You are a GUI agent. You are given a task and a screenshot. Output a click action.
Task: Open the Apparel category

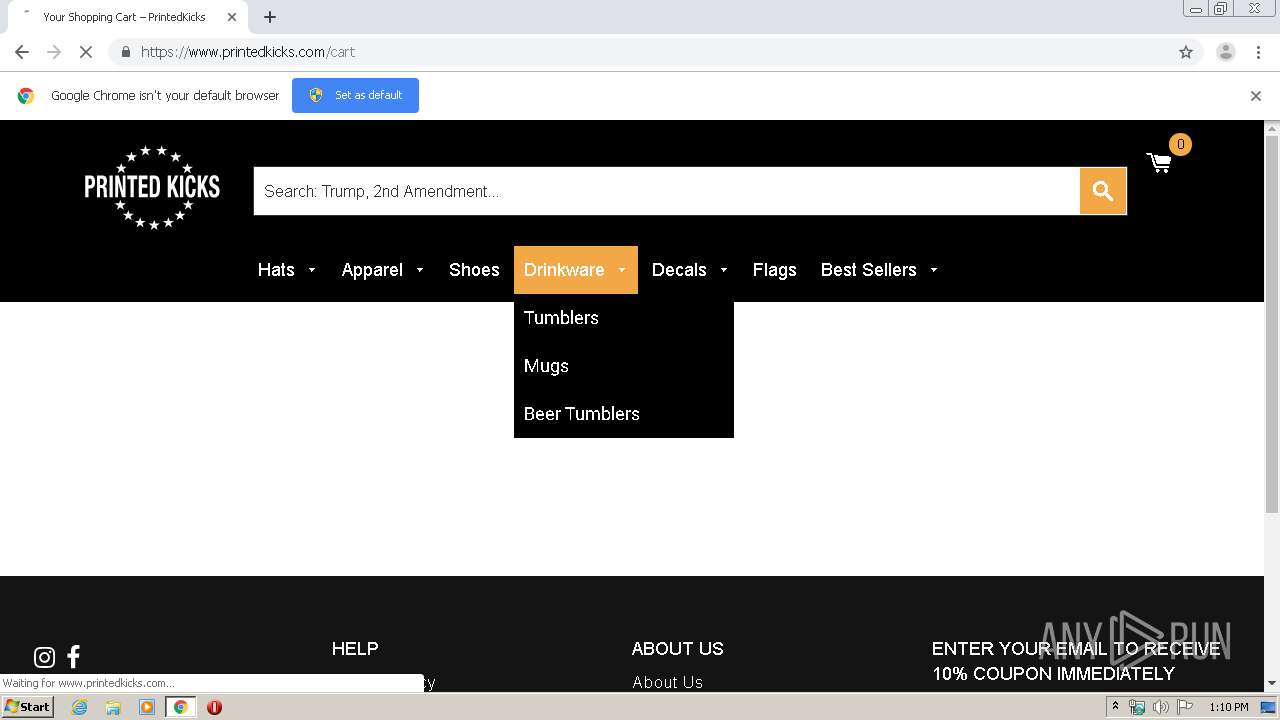click(372, 270)
